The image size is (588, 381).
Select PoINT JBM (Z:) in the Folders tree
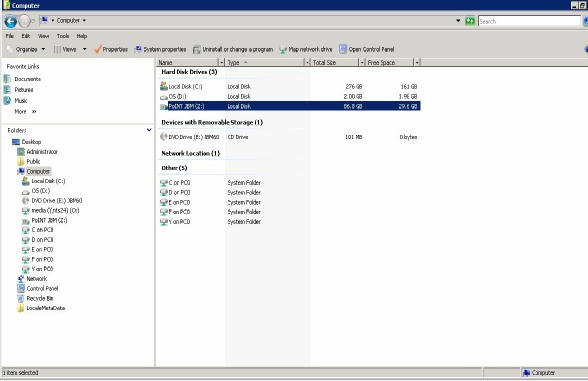tap(49, 220)
